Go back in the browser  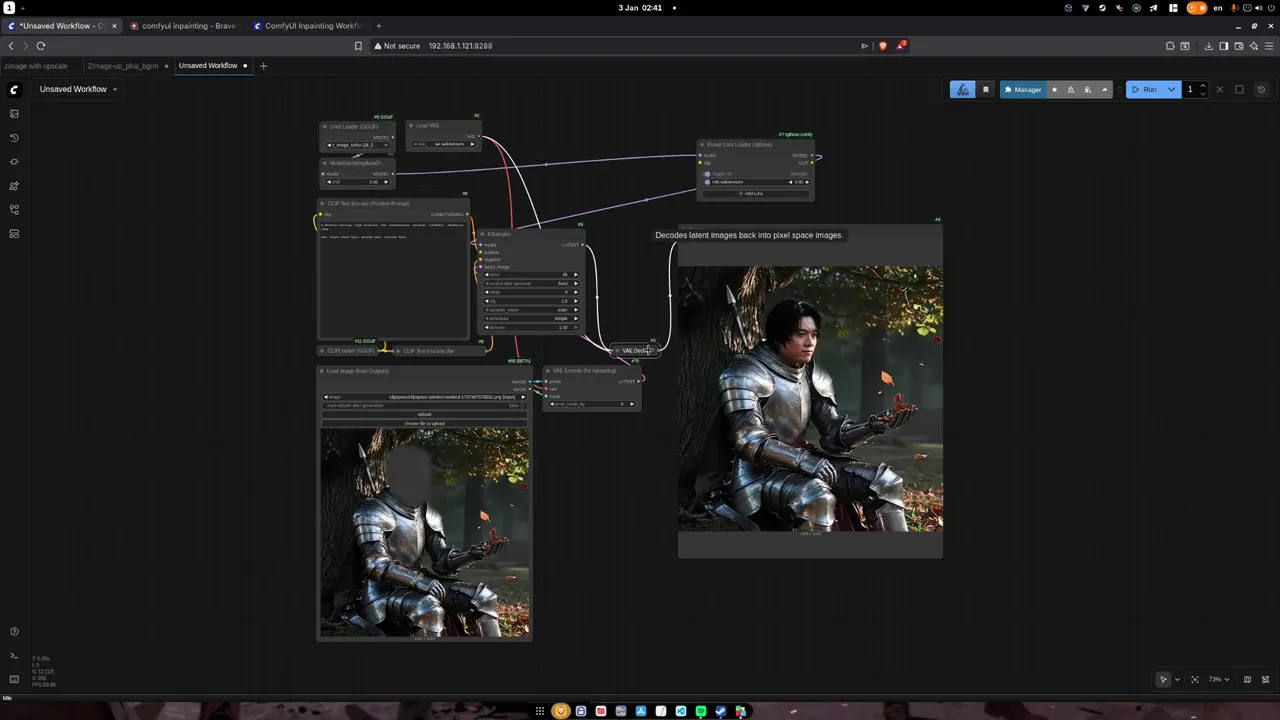(x=11, y=46)
